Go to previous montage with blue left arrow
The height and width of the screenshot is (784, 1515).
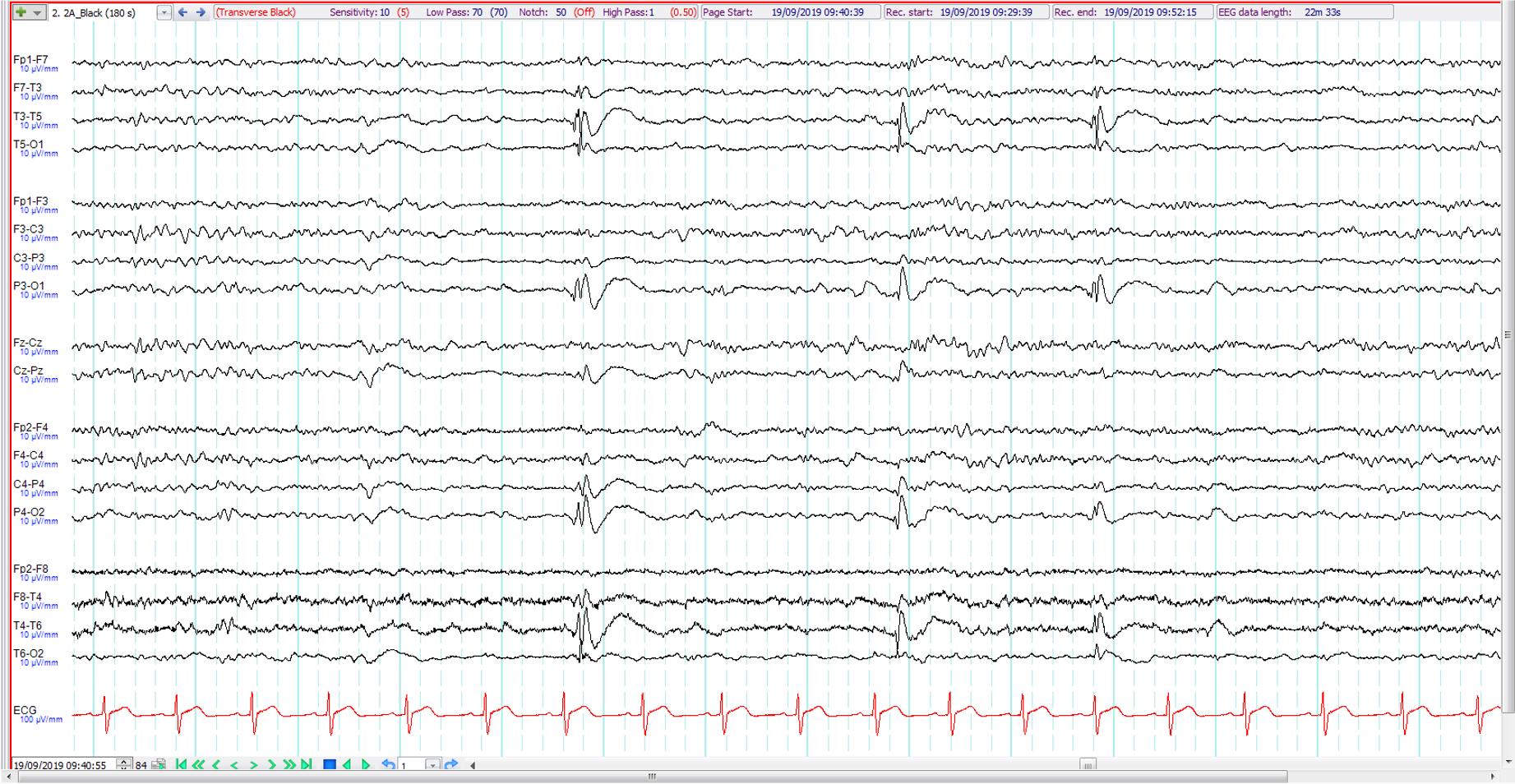point(182,12)
